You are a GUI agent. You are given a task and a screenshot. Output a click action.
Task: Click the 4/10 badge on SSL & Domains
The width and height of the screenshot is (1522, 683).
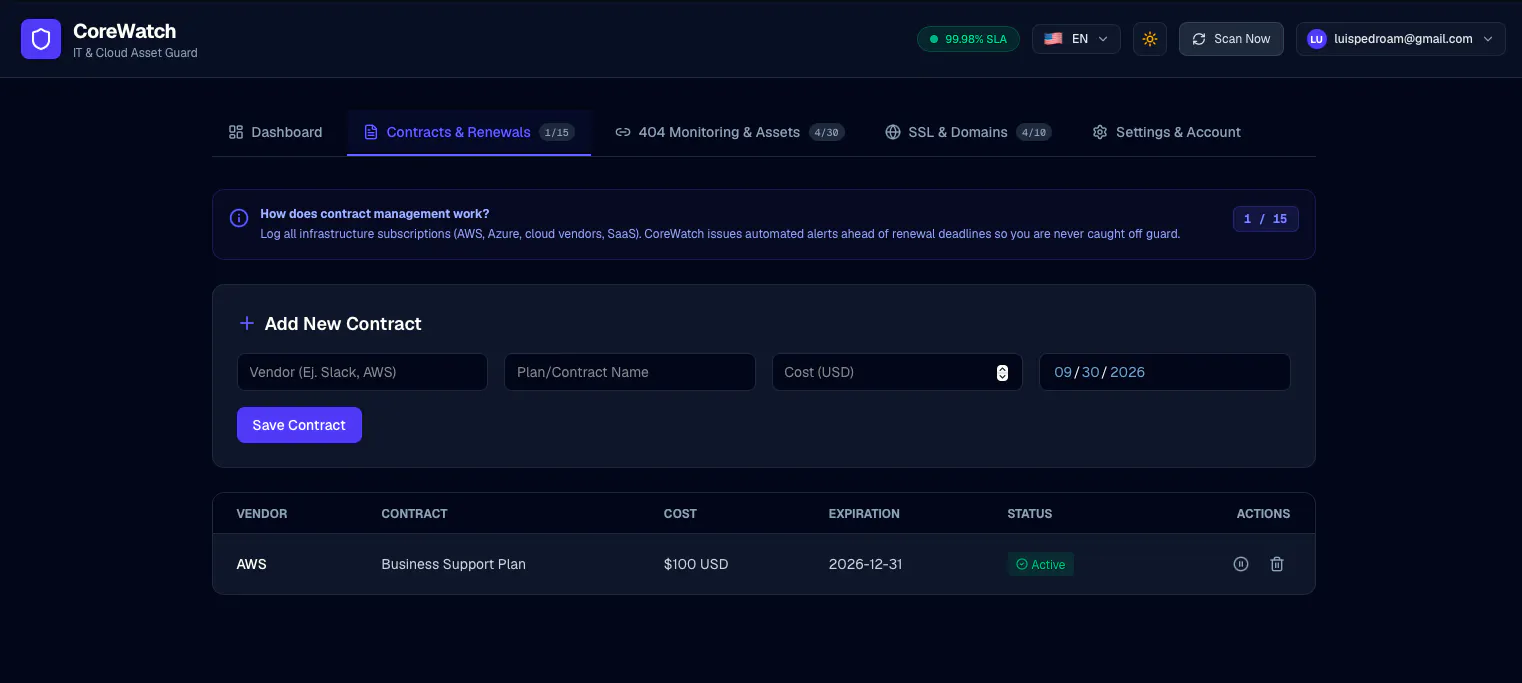pyautogui.click(x=1034, y=132)
